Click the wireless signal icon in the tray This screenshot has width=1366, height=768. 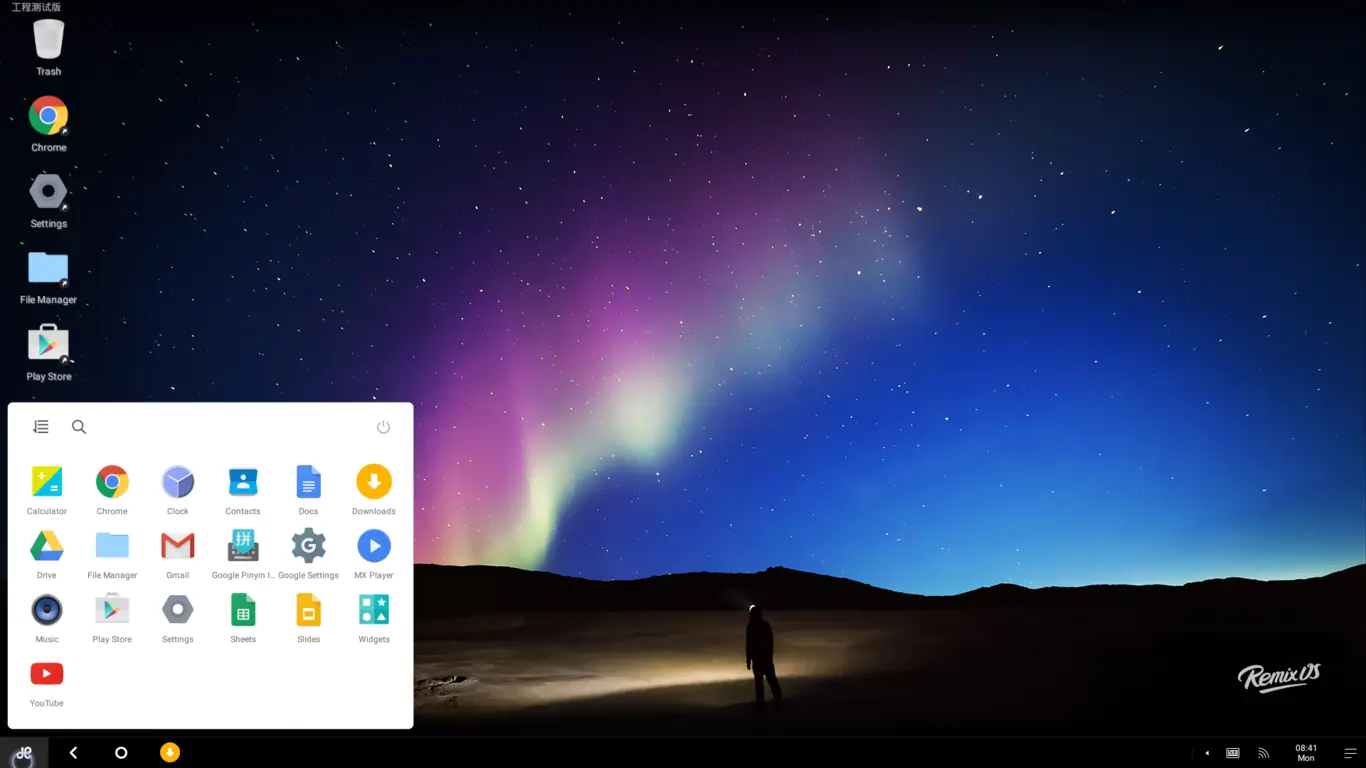[1263, 753]
